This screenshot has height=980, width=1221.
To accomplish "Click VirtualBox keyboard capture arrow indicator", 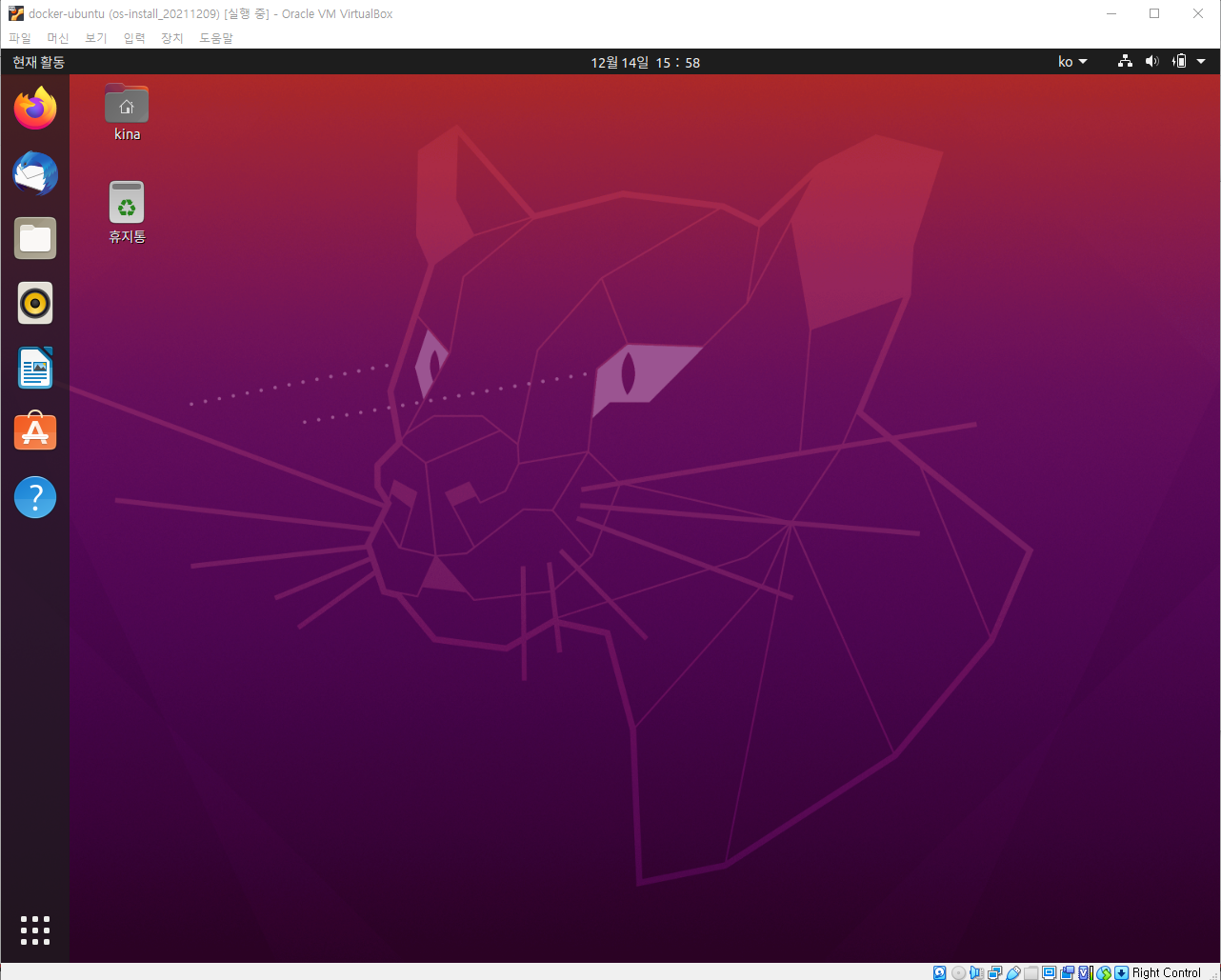I will pos(1121,972).
